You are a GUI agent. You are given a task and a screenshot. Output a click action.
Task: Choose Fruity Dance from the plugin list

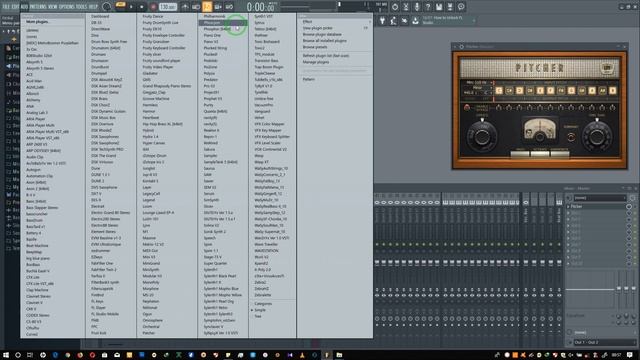click(153, 16)
